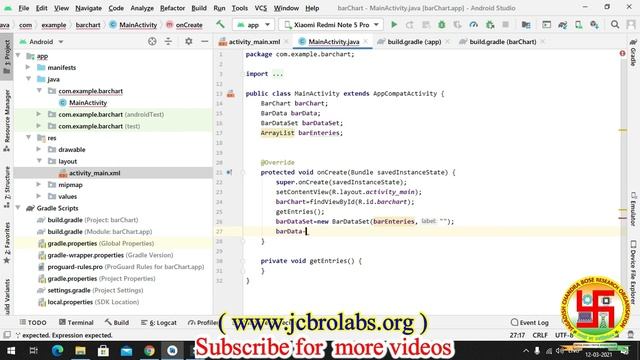Screen dimensions: 640x360
Task: Expand the manifests folder
Action: pyautogui.click(x=28, y=67)
